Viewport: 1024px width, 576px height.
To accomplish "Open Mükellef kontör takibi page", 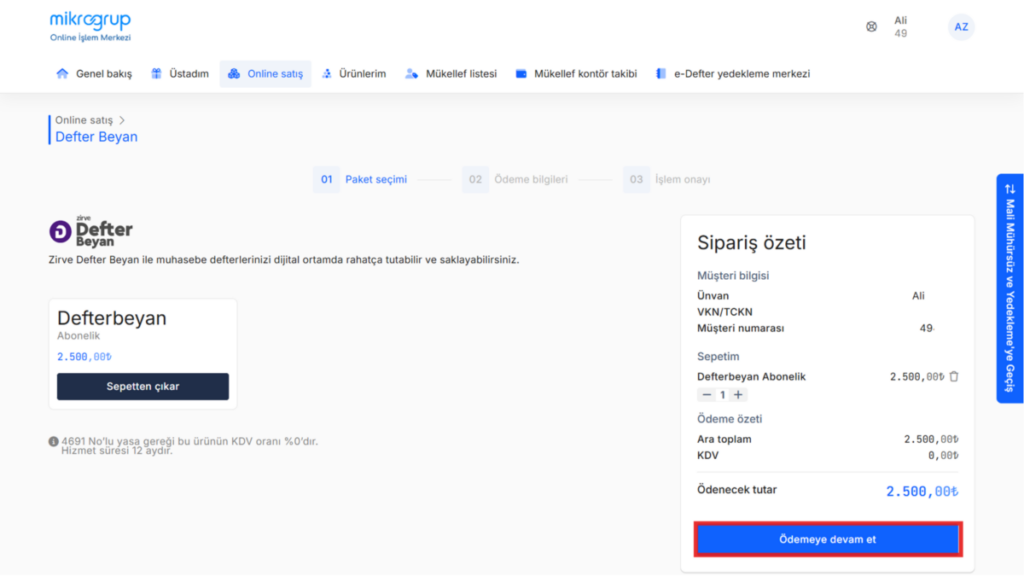I will point(576,74).
